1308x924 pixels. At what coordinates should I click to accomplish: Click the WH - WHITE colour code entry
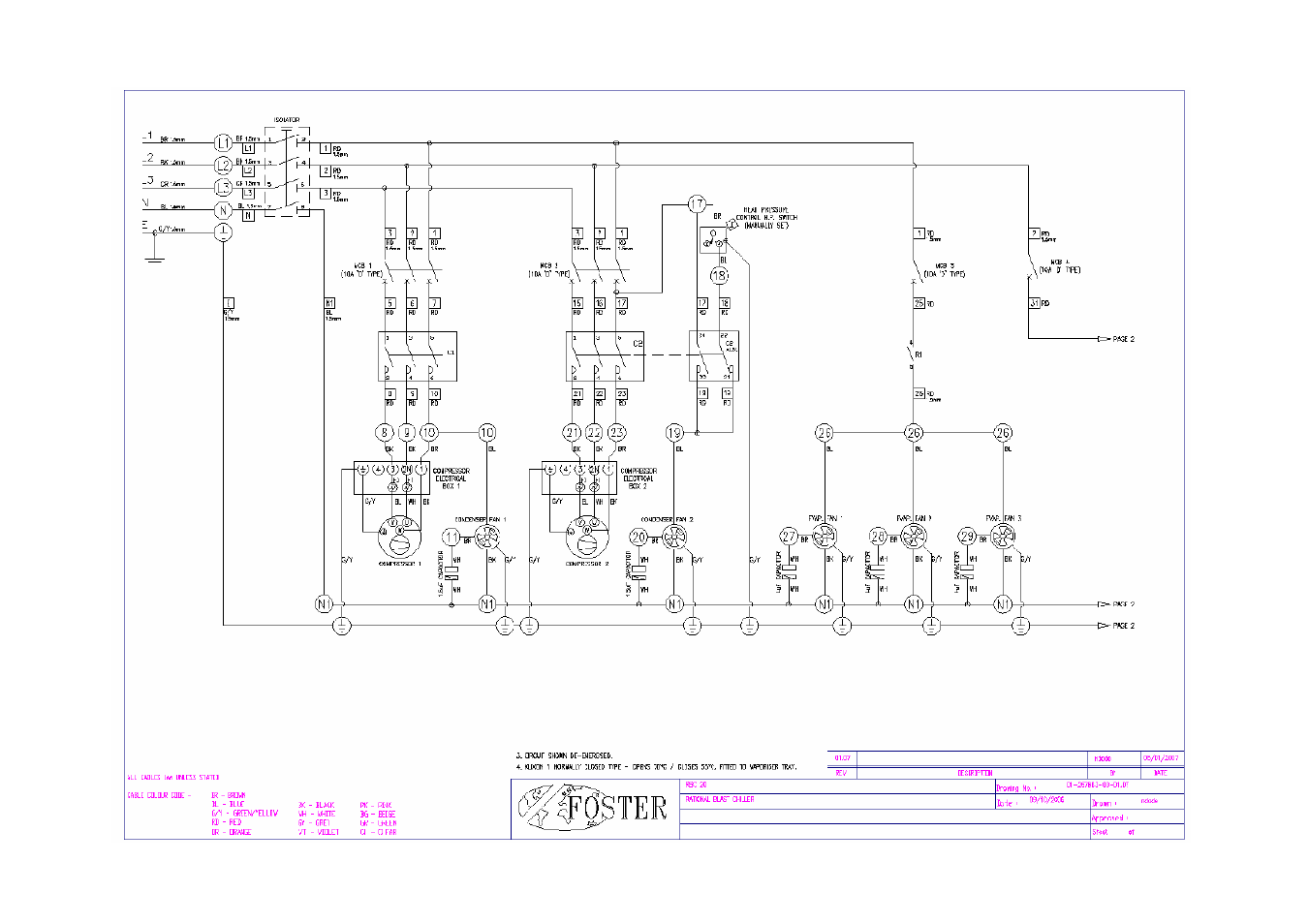pos(316,814)
